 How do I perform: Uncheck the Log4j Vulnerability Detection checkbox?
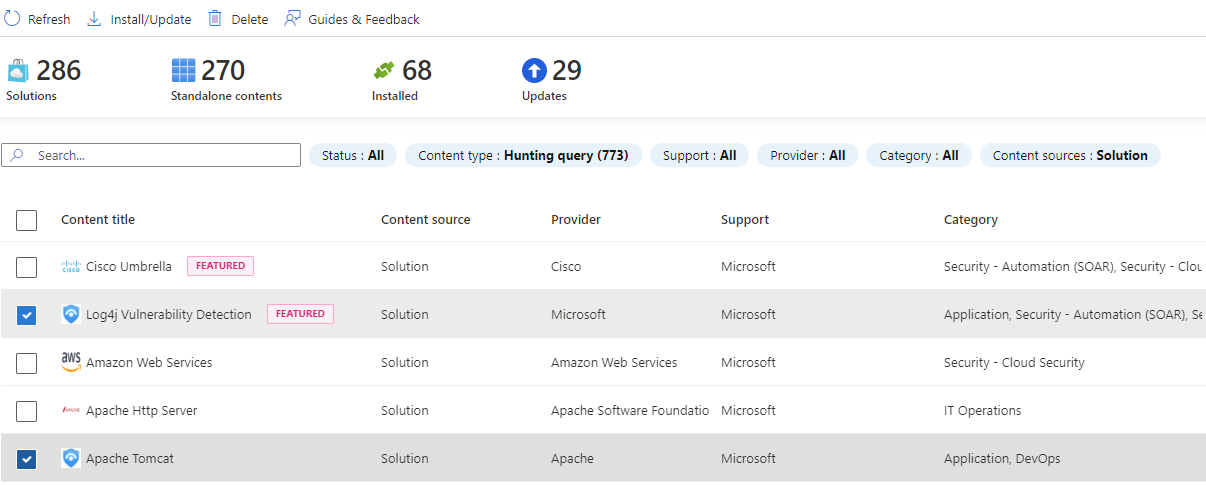click(27, 315)
